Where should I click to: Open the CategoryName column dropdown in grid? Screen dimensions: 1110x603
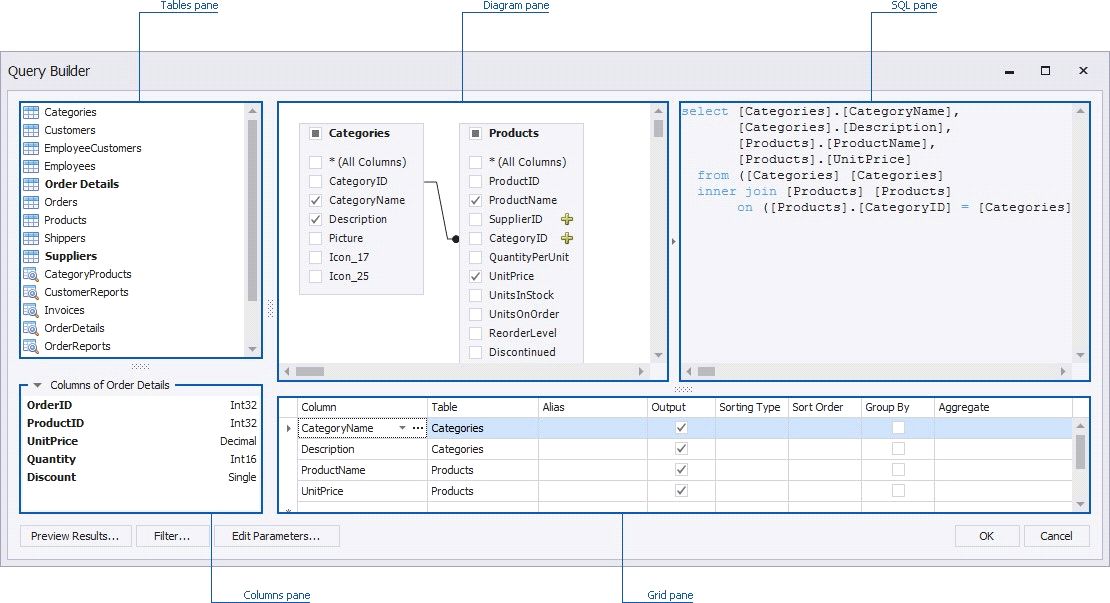tap(403, 428)
